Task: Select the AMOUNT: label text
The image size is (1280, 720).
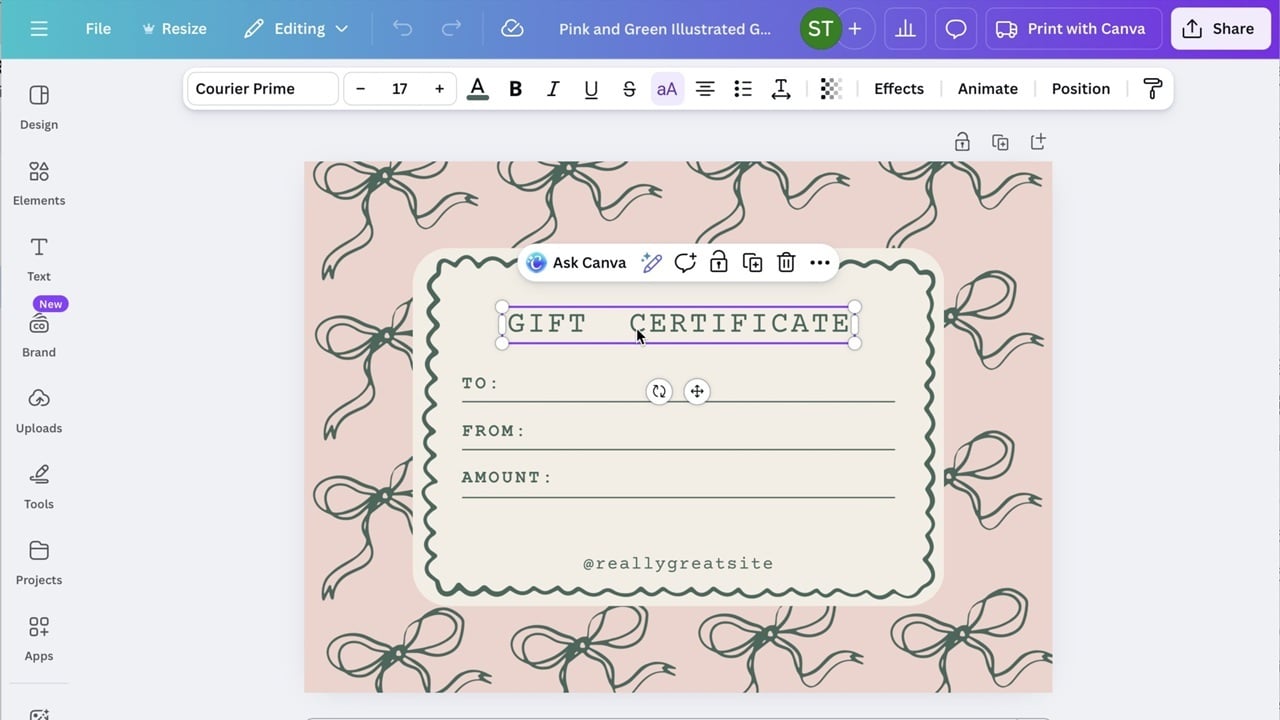Action: [507, 478]
